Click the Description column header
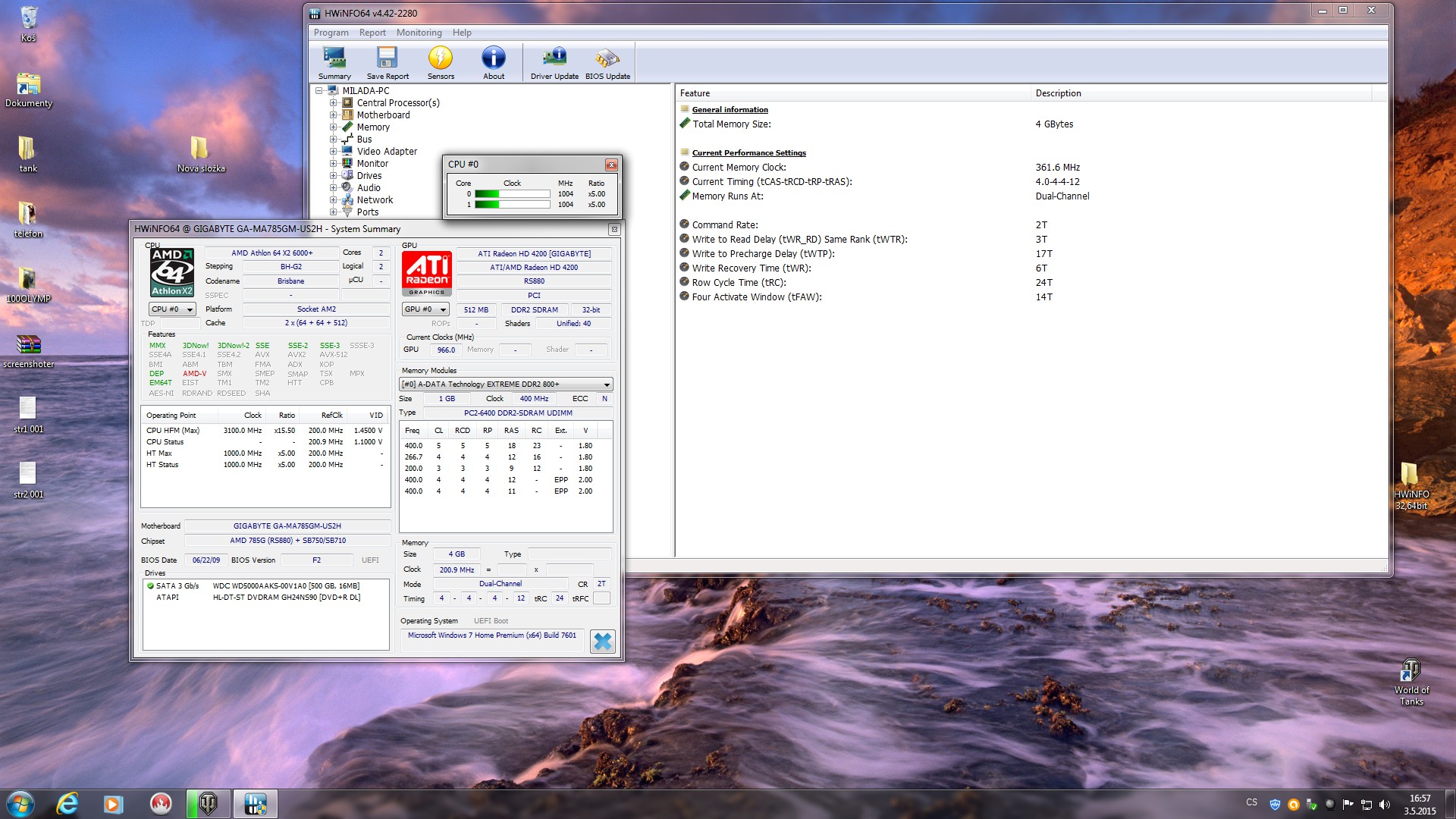 [x=1201, y=93]
